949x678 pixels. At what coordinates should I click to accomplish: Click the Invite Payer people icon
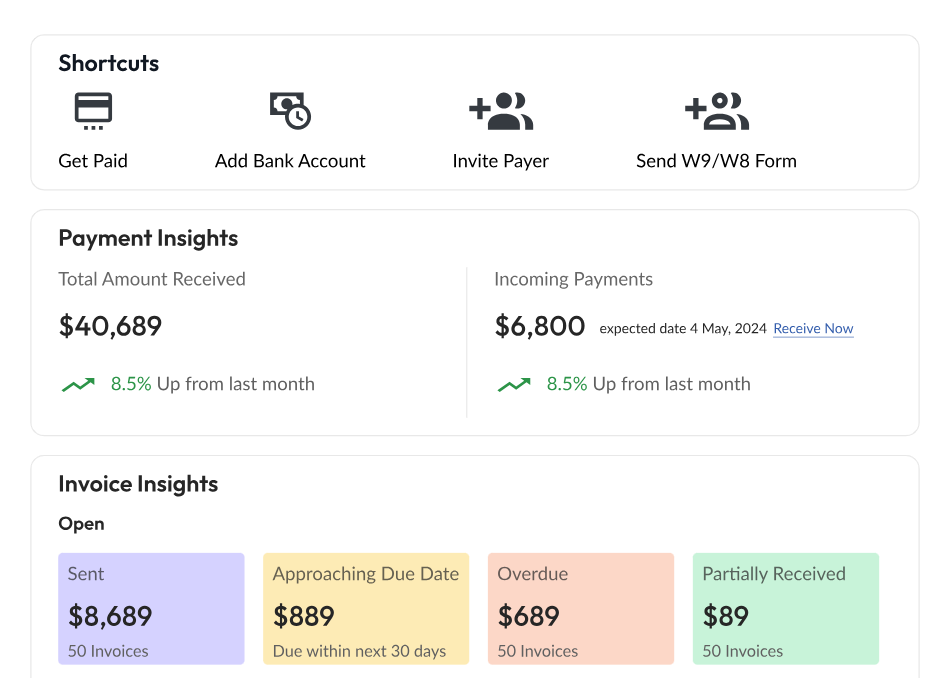tap(501, 110)
